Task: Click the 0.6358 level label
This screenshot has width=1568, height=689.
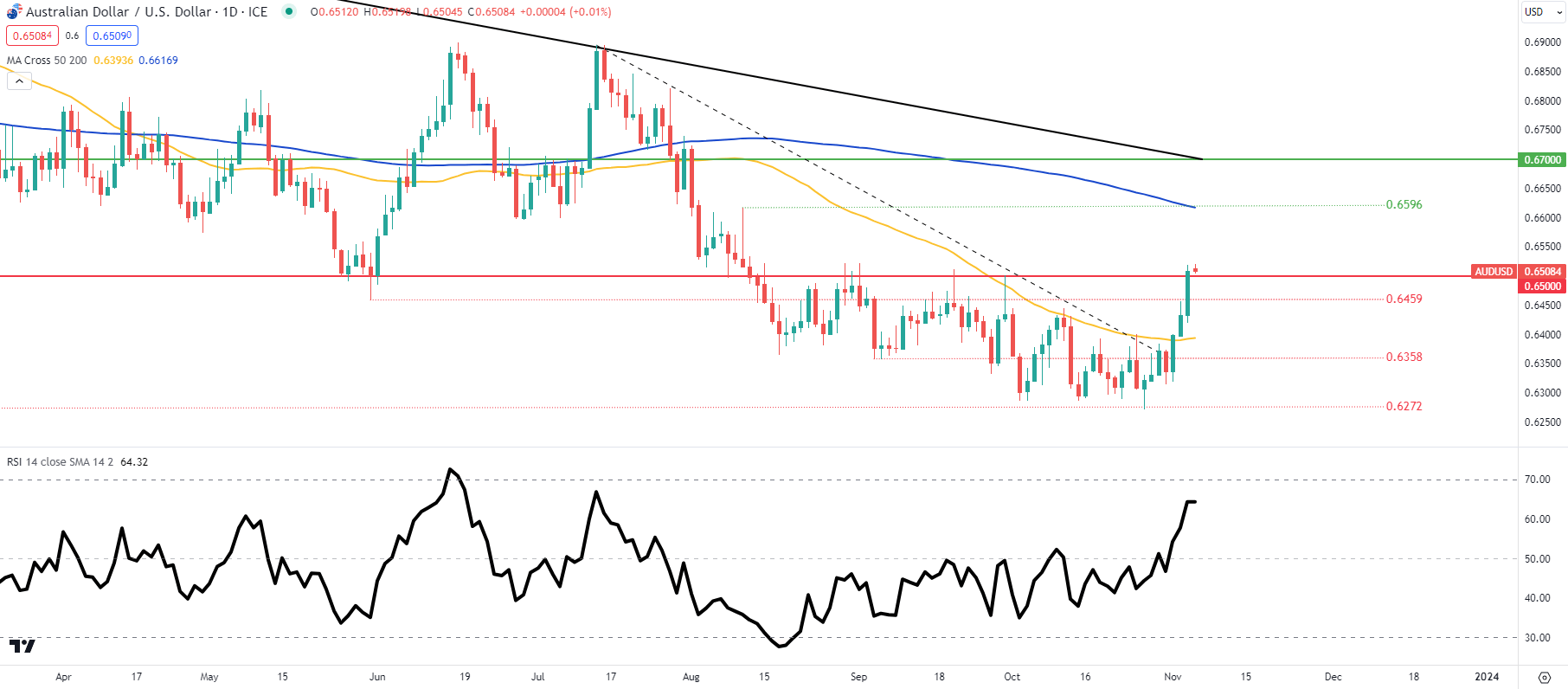Action: pos(1404,357)
